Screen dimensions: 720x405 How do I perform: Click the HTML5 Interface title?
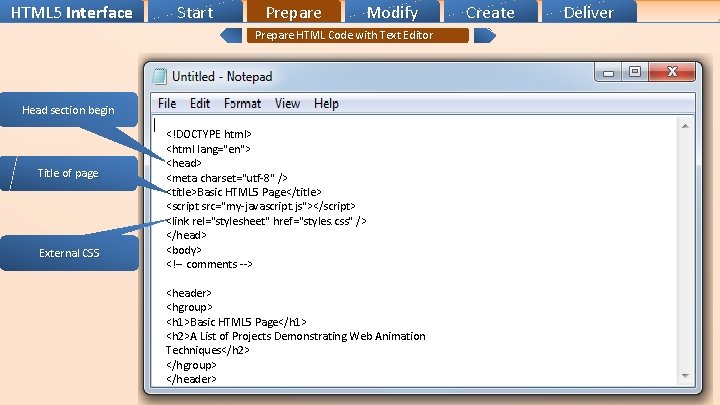tap(72, 12)
